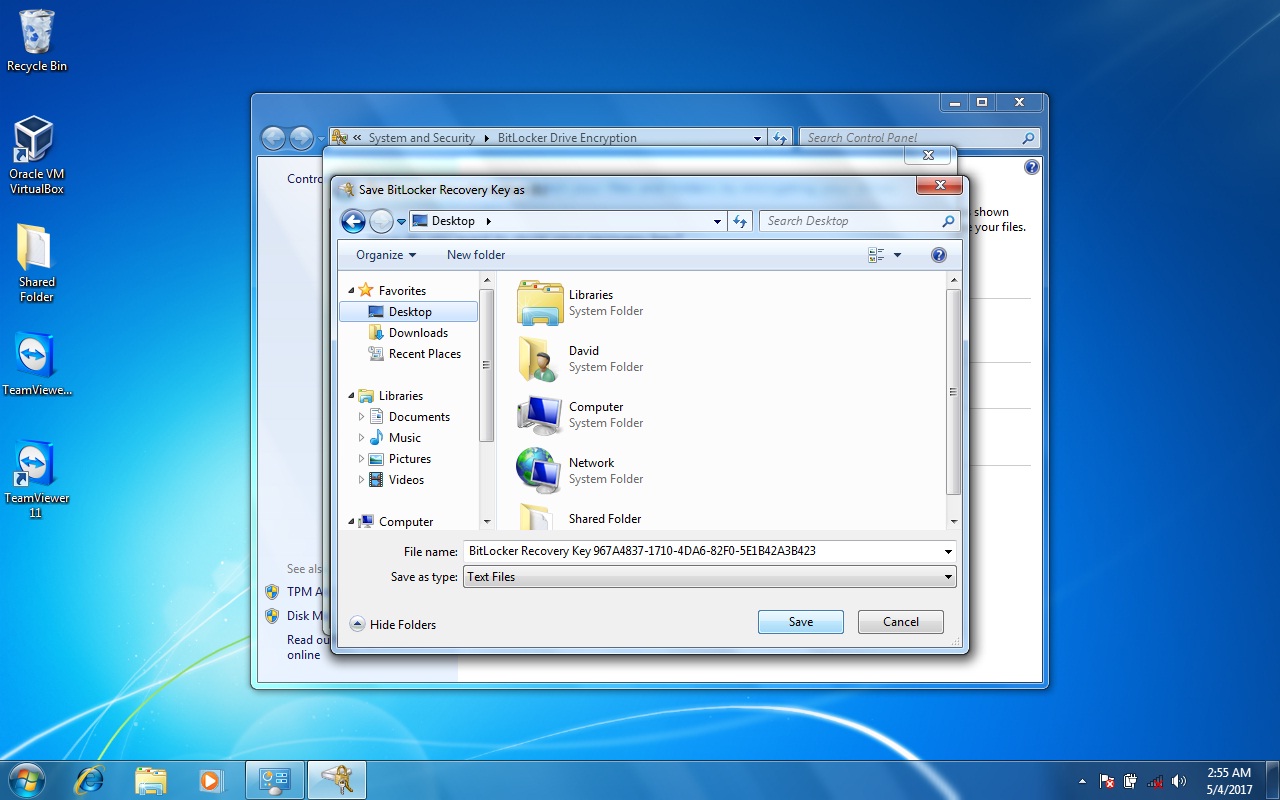Click the Cancel button
1280x800 pixels.
(x=901, y=622)
